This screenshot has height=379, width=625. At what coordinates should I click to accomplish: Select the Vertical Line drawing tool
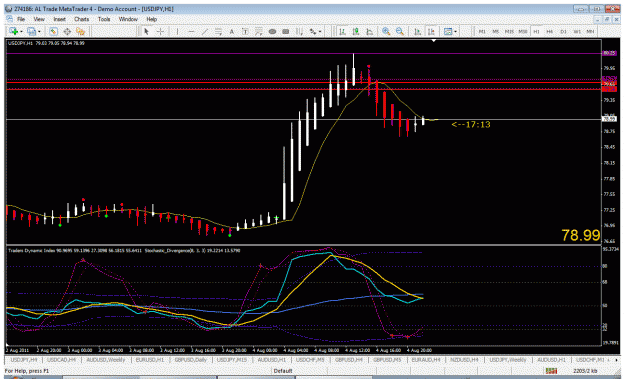(177, 31)
